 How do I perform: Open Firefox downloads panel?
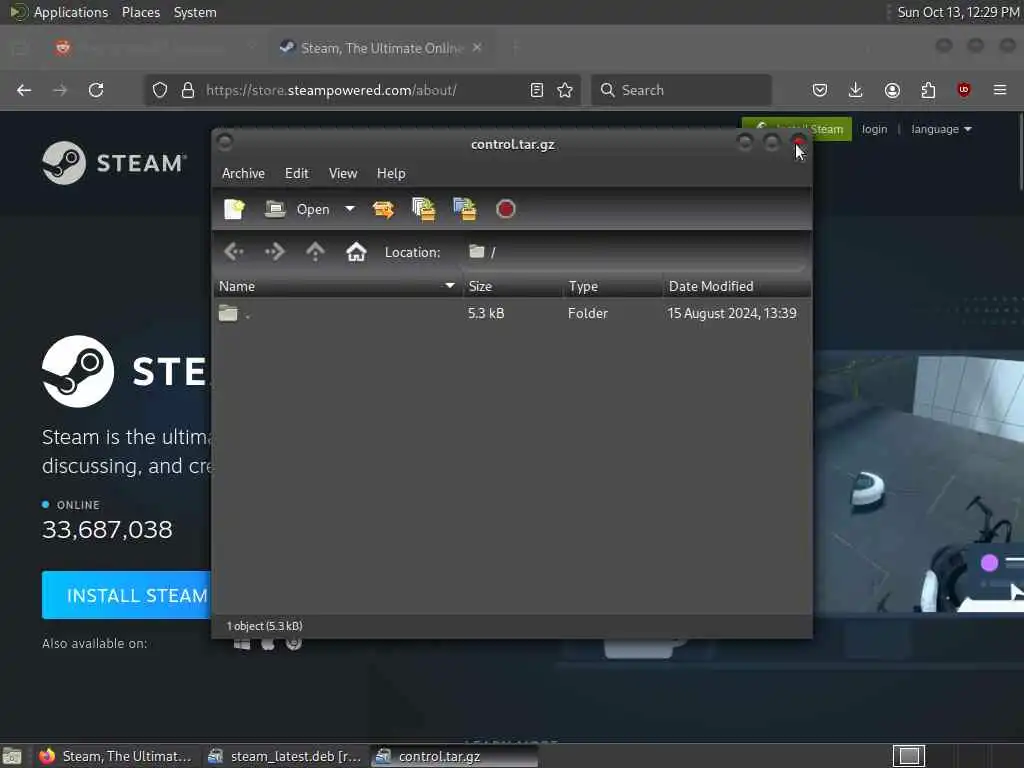pyautogui.click(x=856, y=90)
